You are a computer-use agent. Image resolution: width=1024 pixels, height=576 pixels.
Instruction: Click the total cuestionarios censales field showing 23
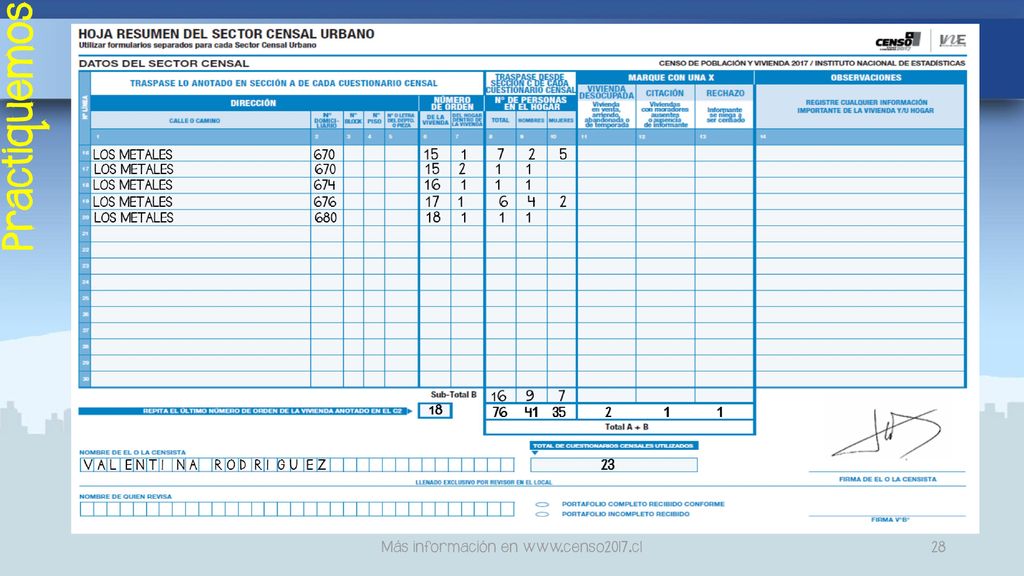614,465
